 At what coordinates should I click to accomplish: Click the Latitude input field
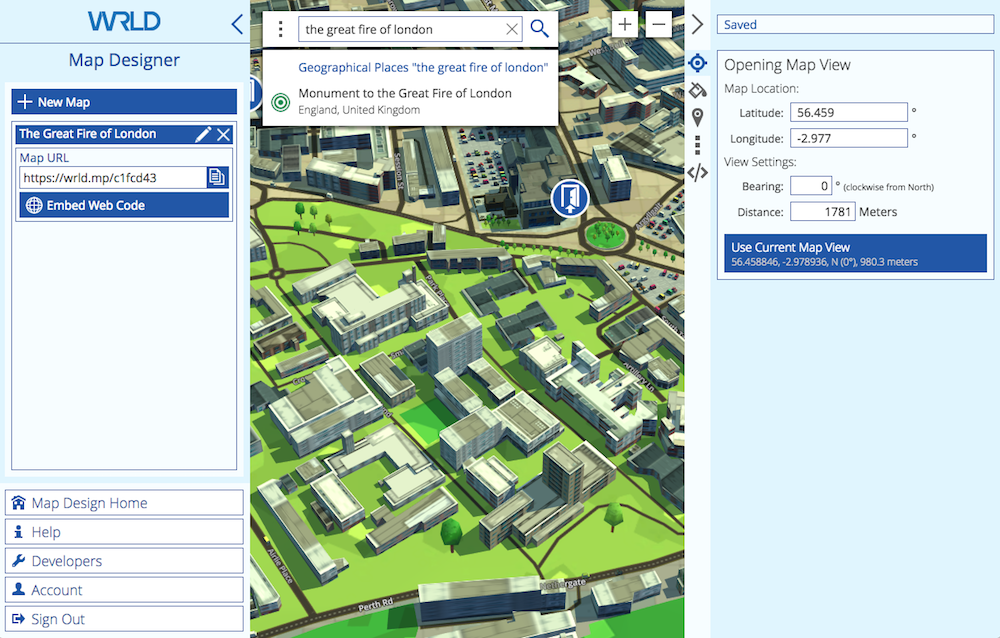click(x=849, y=113)
